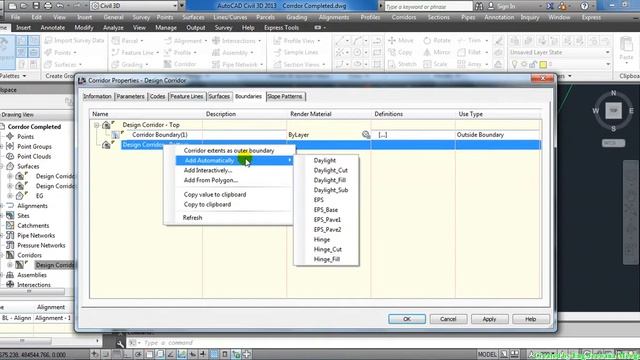Click the Corridor tool in Create Design panel
The height and width of the screenshot is (360, 640).
coord(180,64)
